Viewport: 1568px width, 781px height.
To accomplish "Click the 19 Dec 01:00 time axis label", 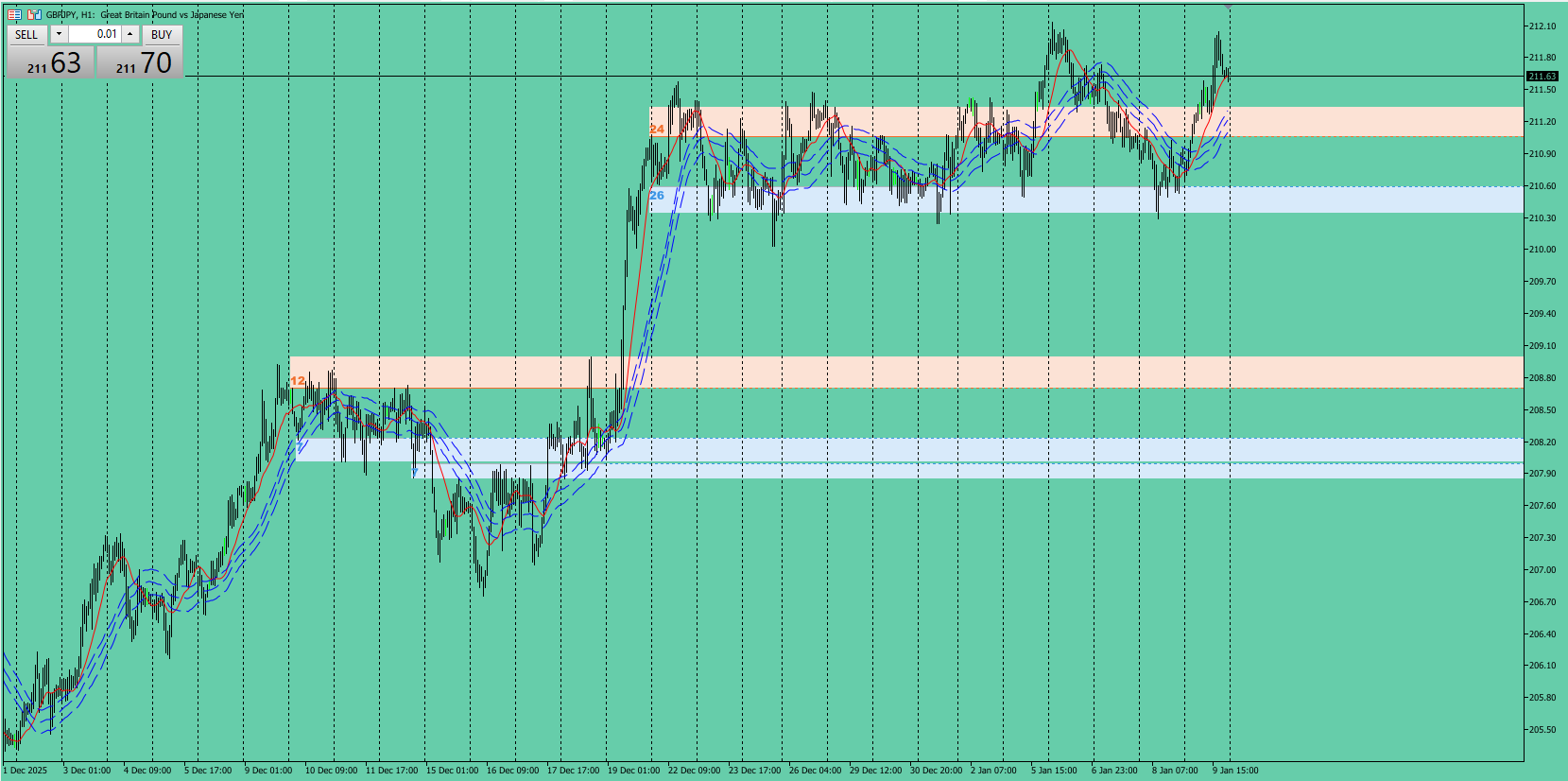I will pyautogui.click(x=633, y=770).
